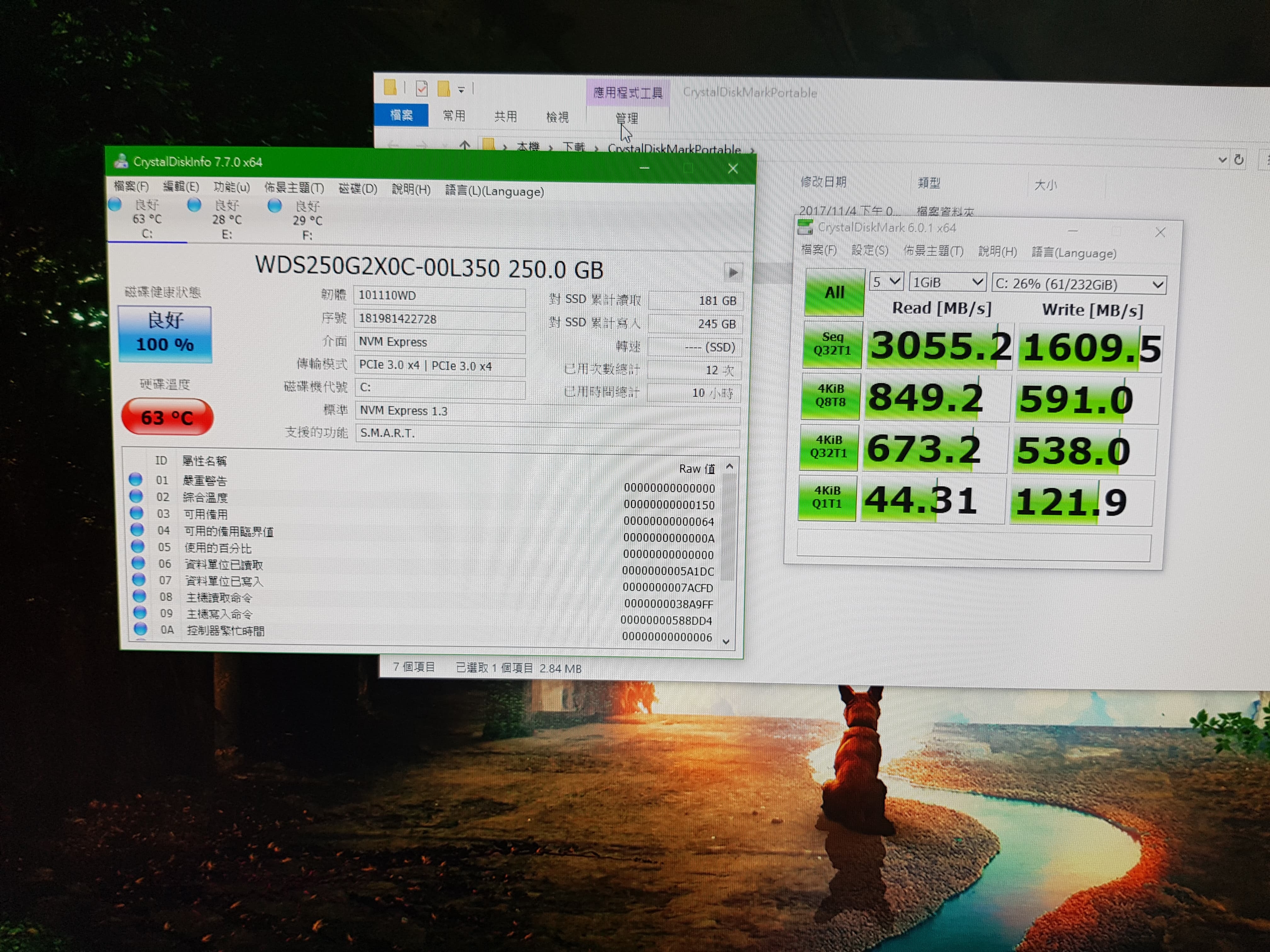Click the 類型 column header in Explorer
Viewport: 1270px width, 952px height.
929,183
